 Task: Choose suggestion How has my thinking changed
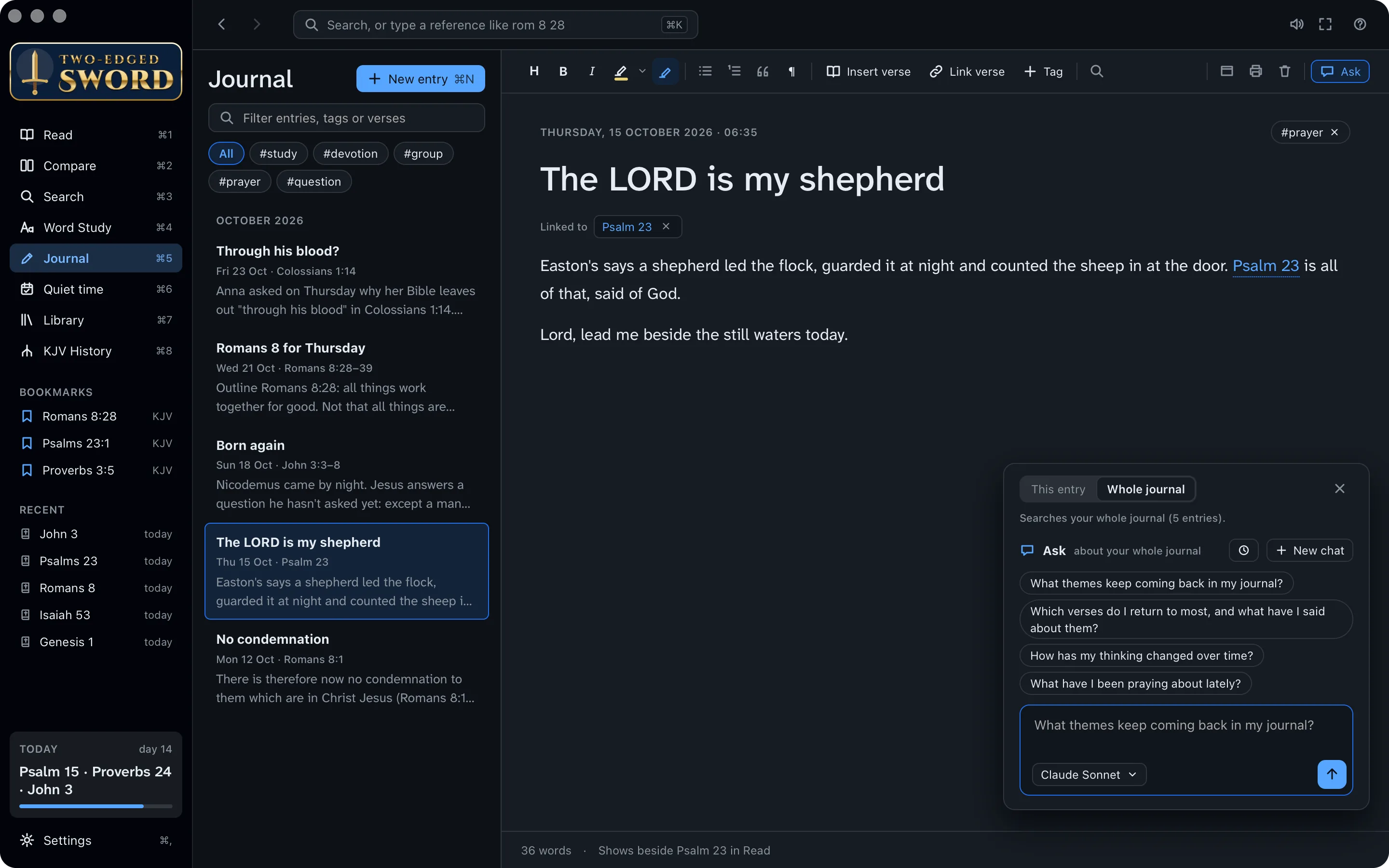click(x=1141, y=656)
